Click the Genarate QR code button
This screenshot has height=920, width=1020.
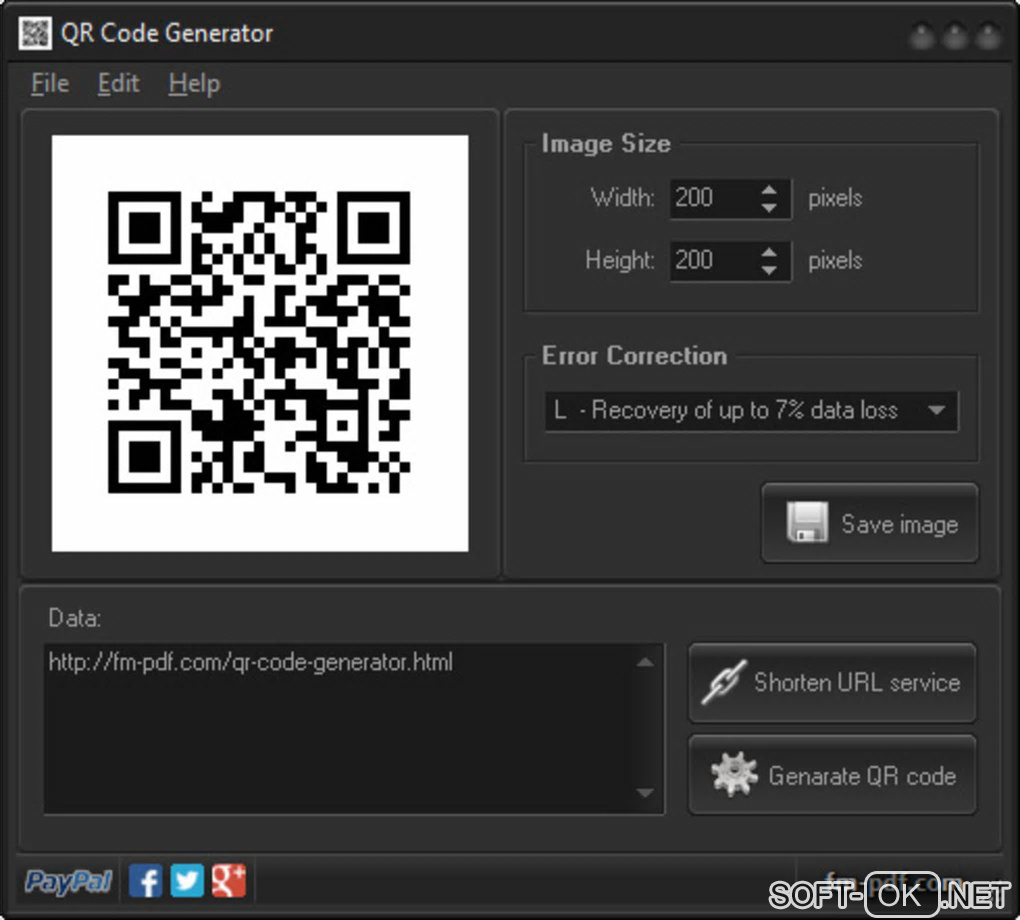(832, 774)
